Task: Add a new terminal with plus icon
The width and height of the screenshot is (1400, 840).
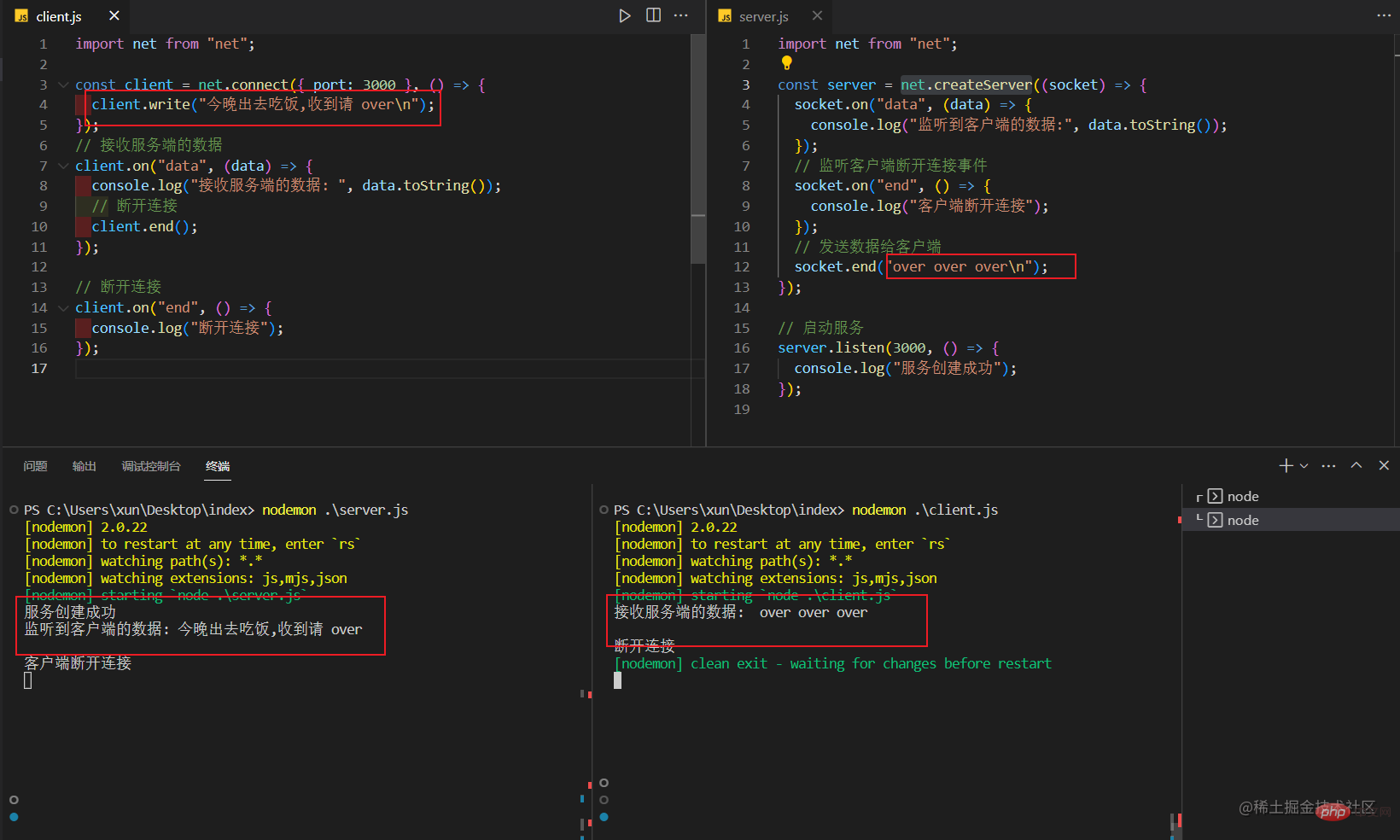Action: click(x=1286, y=465)
